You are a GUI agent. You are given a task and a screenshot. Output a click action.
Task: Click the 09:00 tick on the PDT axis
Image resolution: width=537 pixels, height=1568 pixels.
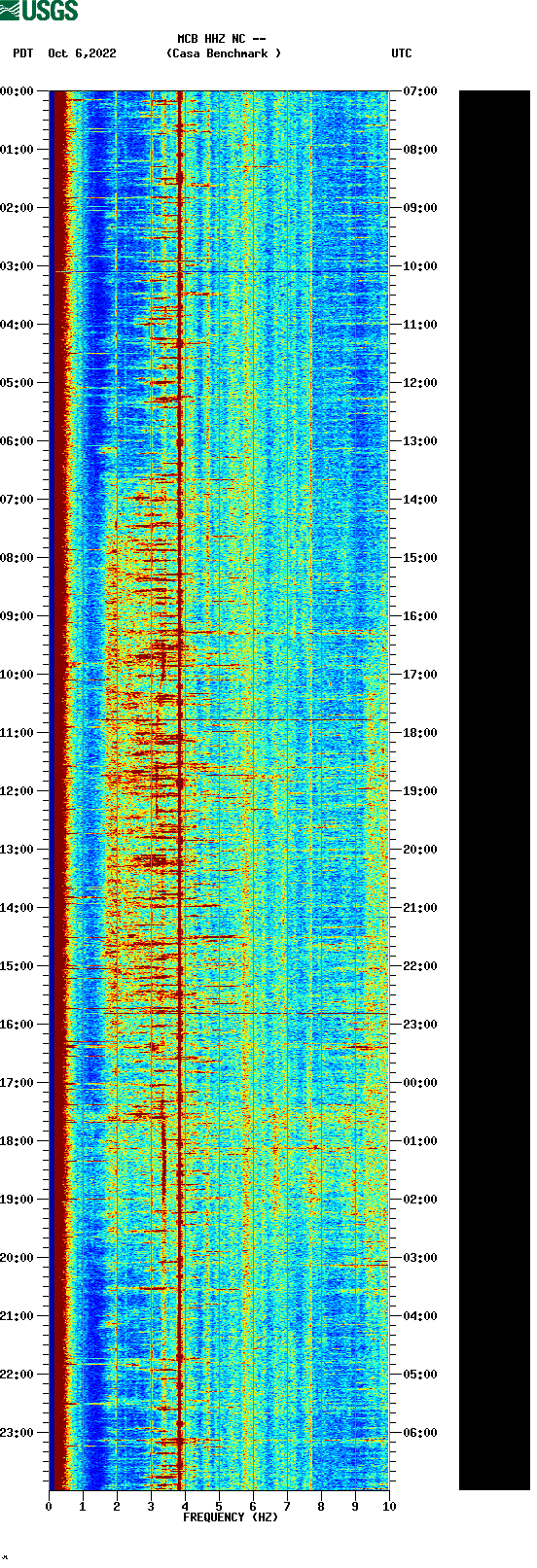[18, 616]
